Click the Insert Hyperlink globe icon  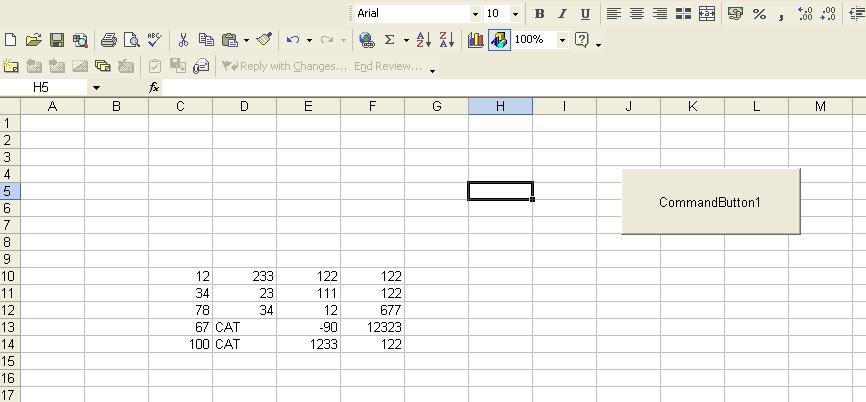pyautogui.click(x=366, y=40)
